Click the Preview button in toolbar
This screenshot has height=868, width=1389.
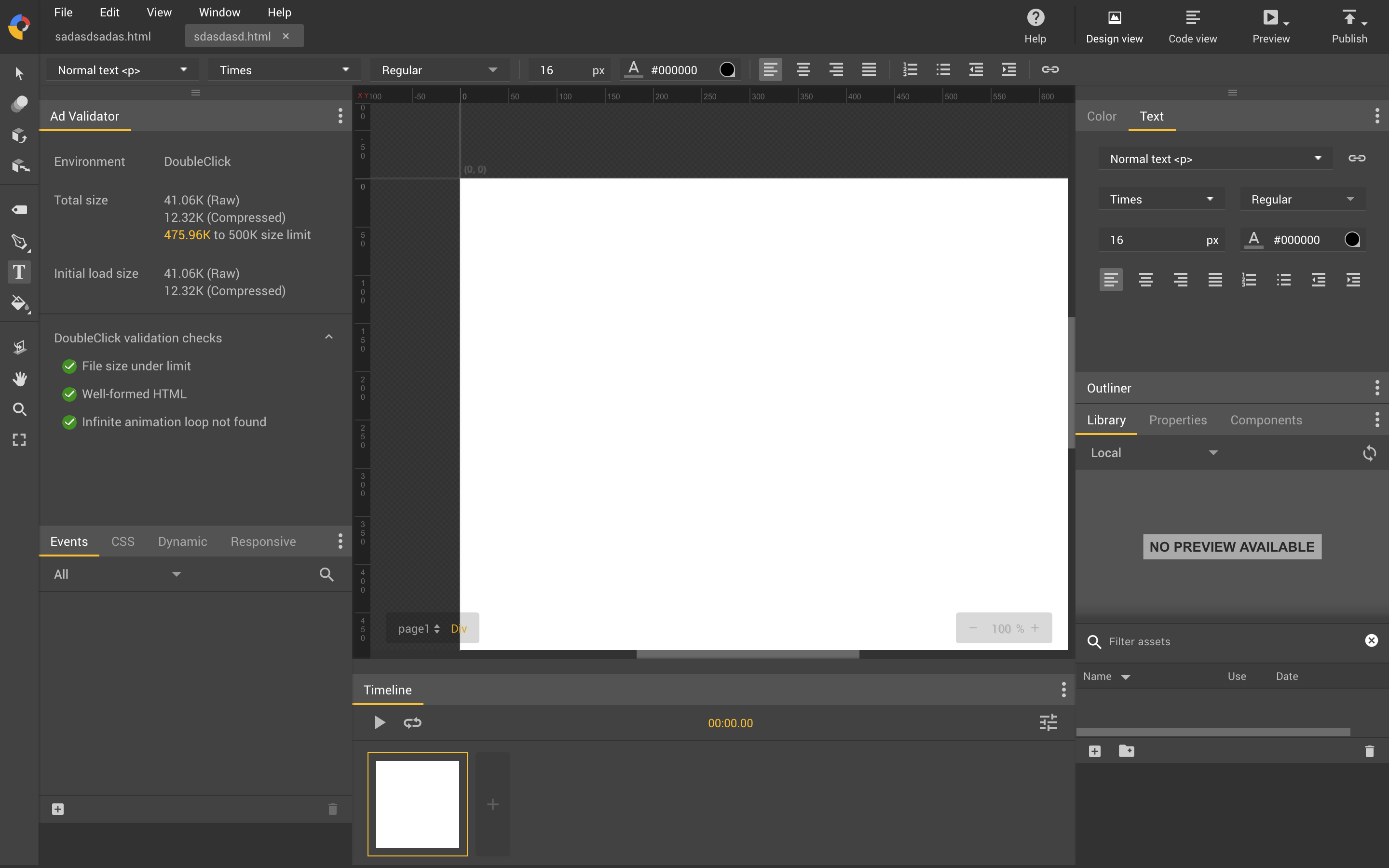[x=1271, y=25]
